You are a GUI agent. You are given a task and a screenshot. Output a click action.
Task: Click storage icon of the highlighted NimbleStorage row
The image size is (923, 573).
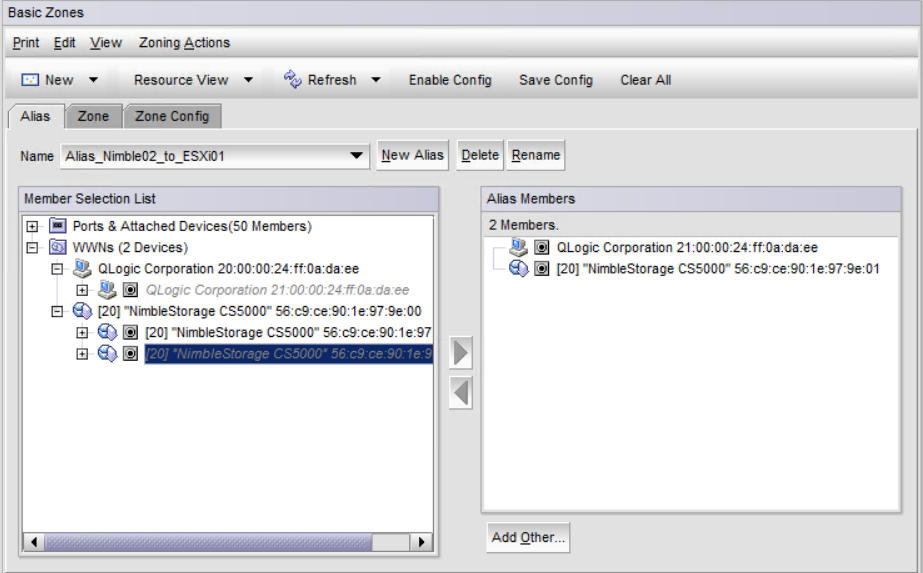107,353
